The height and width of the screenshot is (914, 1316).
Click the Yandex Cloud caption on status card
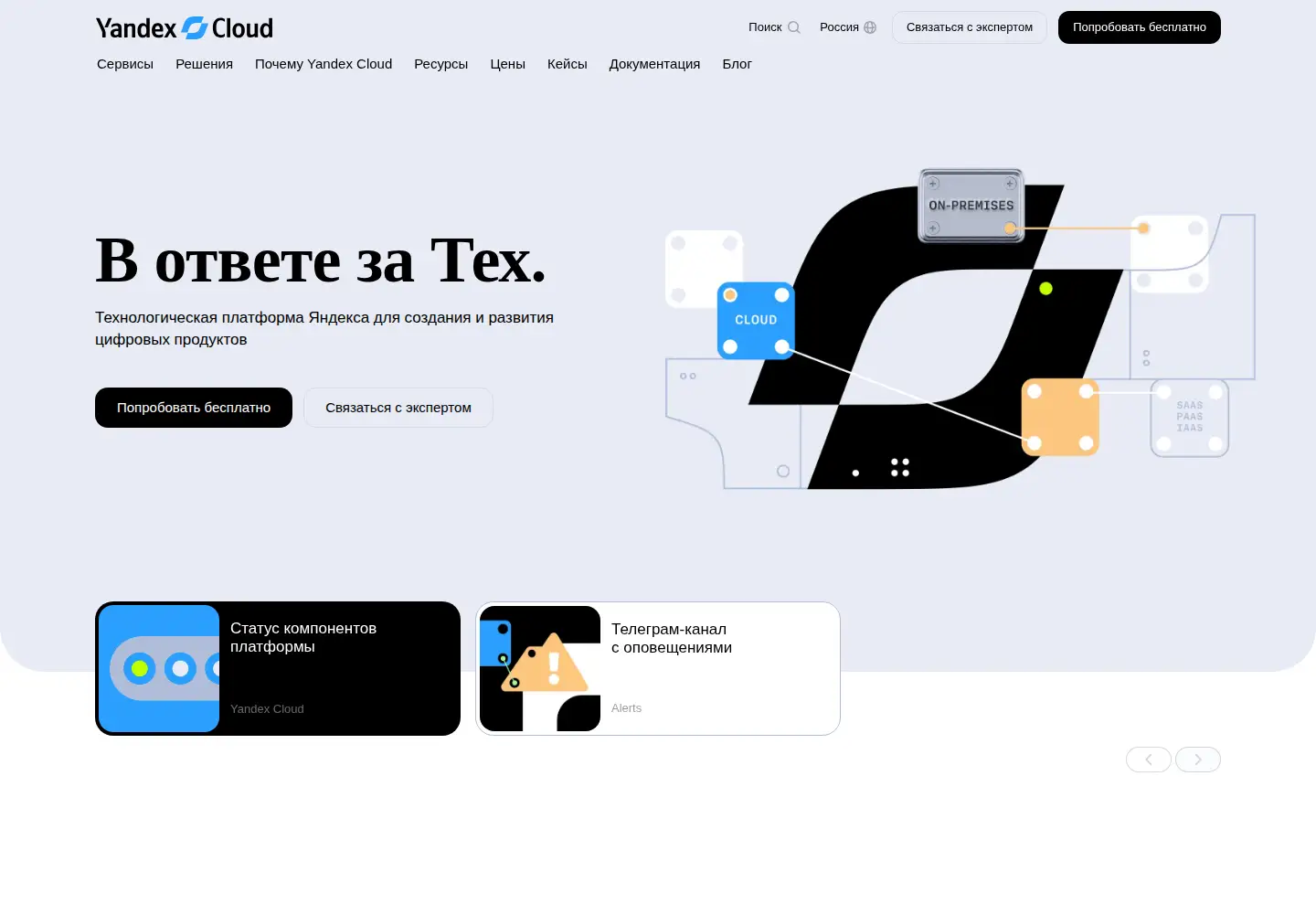pos(267,708)
